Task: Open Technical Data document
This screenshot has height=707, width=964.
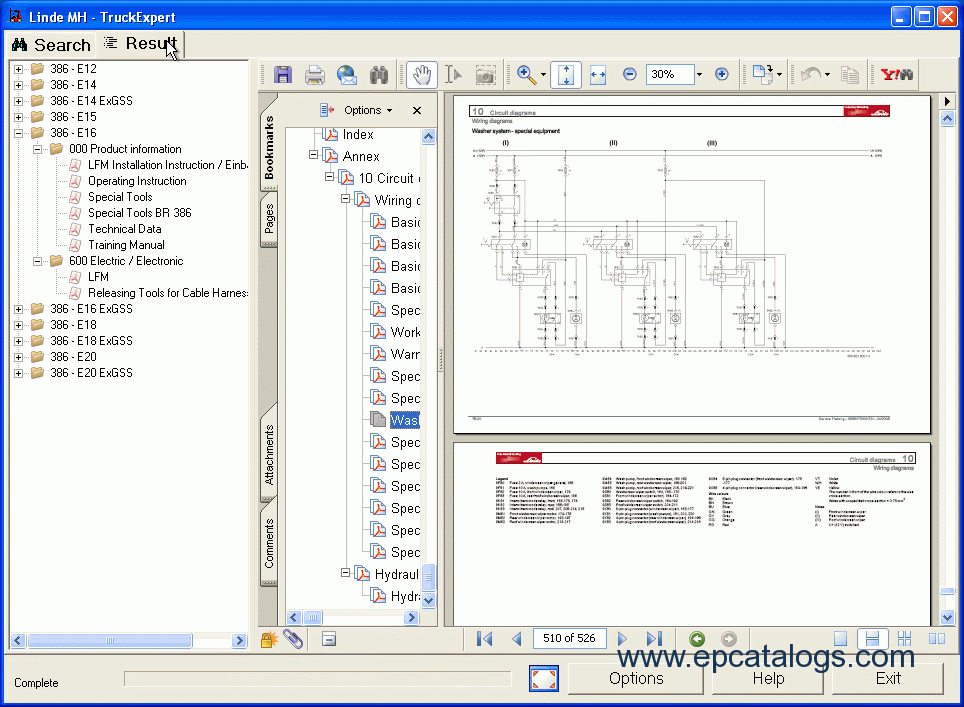Action: tap(125, 229)
